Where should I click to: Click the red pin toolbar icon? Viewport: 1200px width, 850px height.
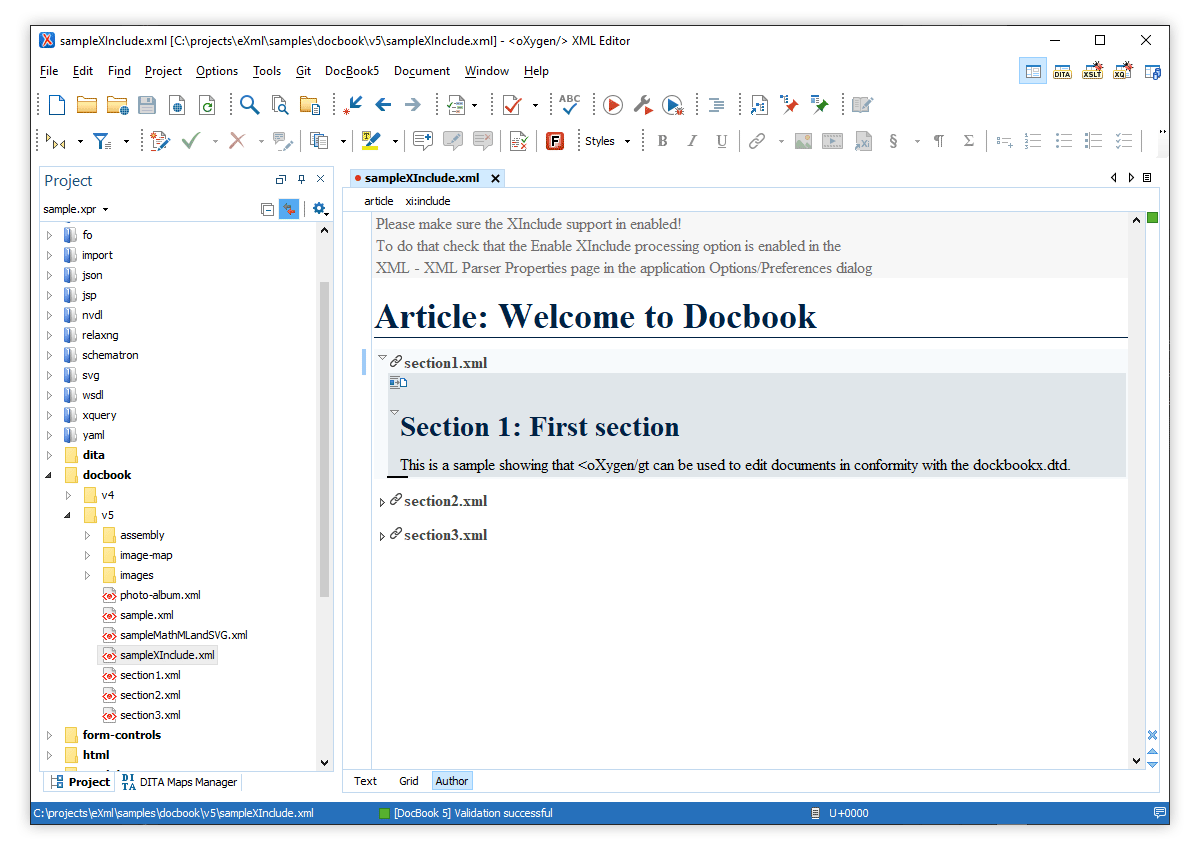790,105
